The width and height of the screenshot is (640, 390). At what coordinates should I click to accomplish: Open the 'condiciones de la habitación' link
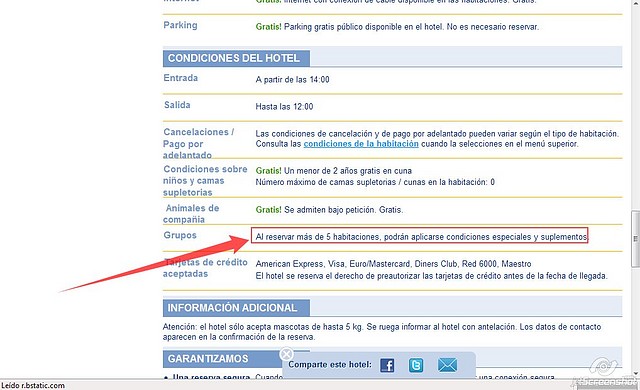click(x=361, y=144)
